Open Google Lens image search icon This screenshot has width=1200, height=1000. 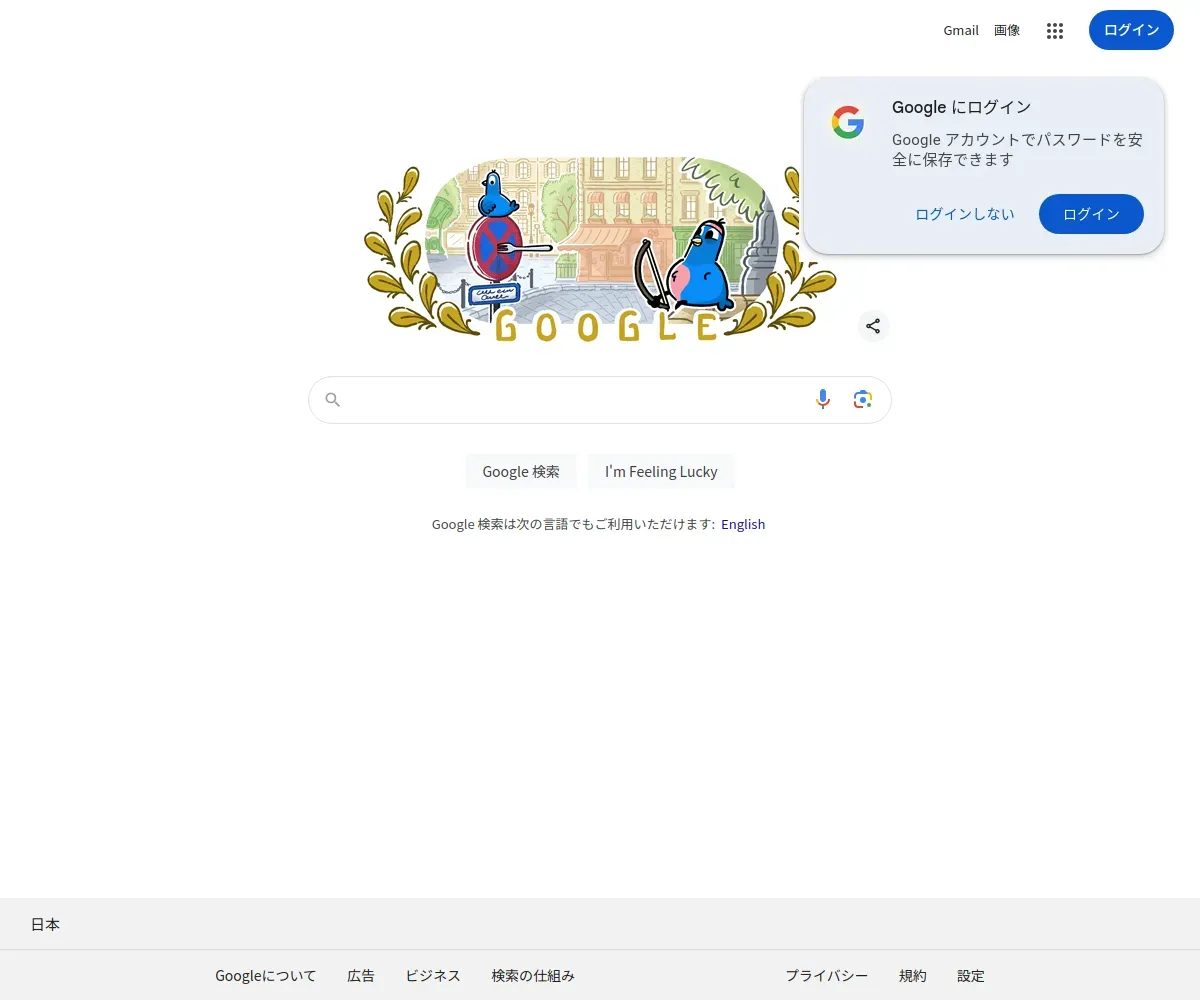[863, 400]
